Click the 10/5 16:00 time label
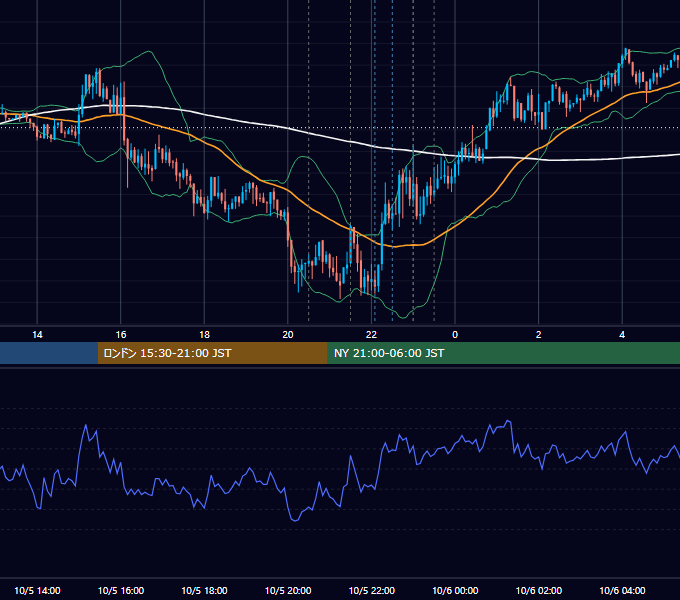Image resolution: width=680 pixels, height=600 pixels. (121, 590)
